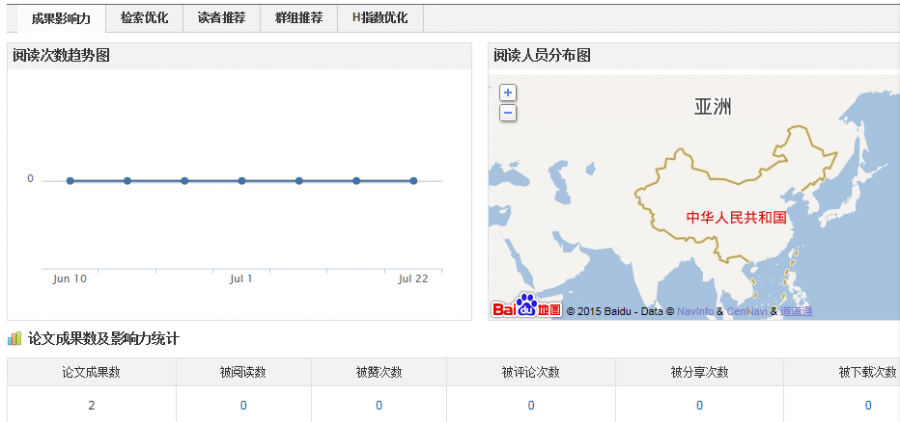The height and width of the screenshot is (422, 900).
Task: Open the 读者推荐 tab
Action: tap(222, 18)
